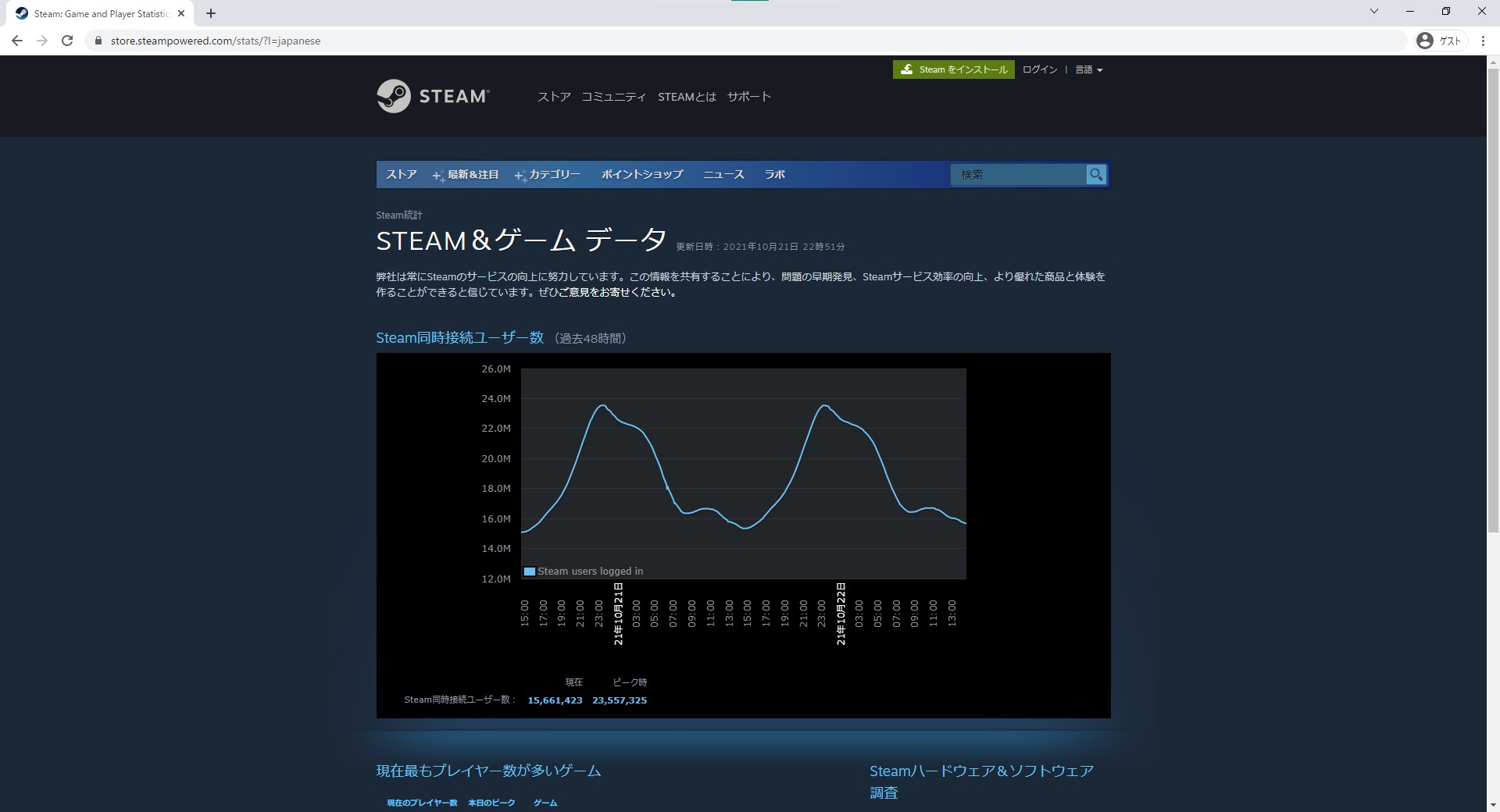Click the 本日のピーク column header
The width and height of the screenshot is (1500, 812).
[x=491, y=803]
